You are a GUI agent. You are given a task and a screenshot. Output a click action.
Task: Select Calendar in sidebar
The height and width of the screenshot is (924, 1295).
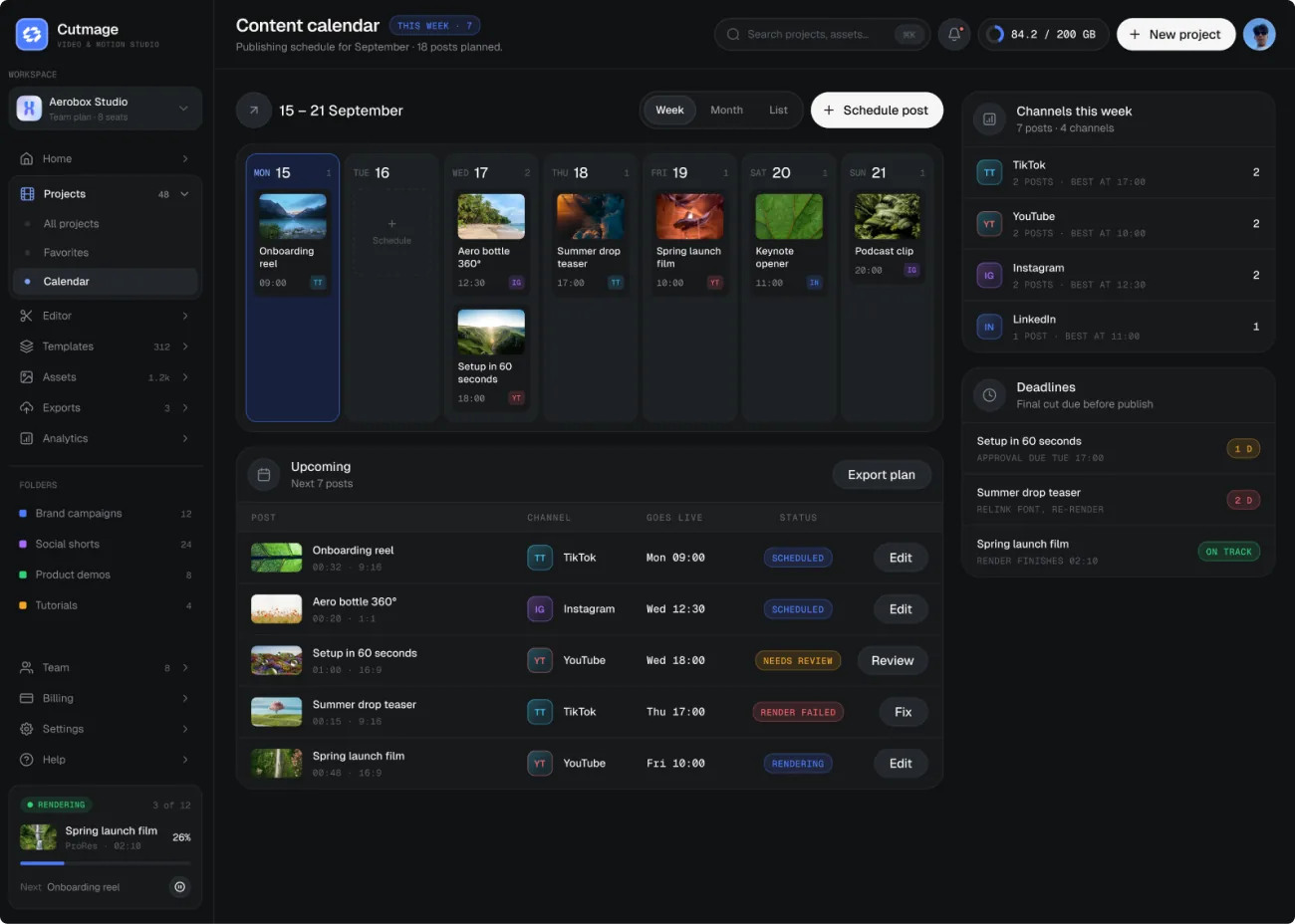(106, 282)
